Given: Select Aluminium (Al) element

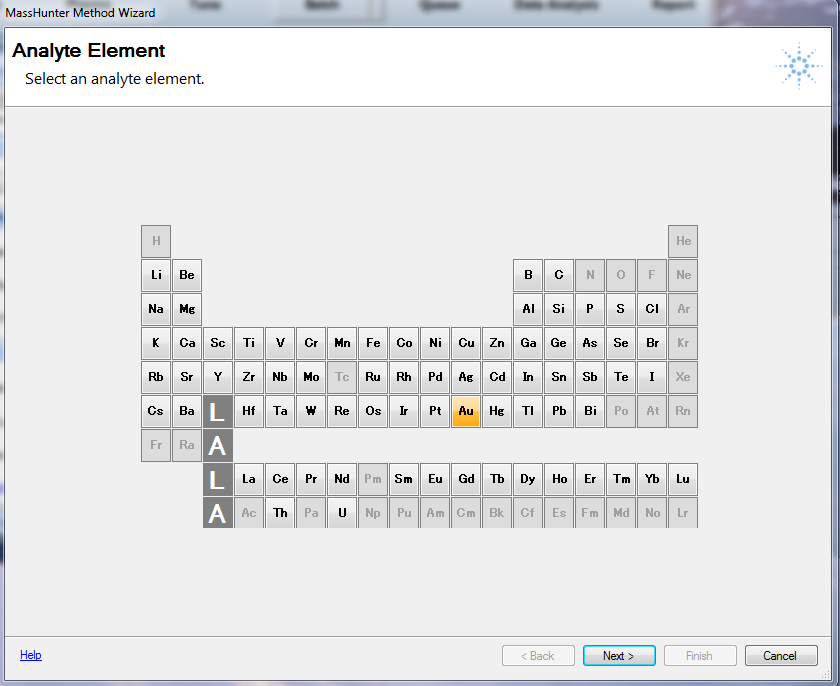Looking at the screenshot, I should pos(528,309).
